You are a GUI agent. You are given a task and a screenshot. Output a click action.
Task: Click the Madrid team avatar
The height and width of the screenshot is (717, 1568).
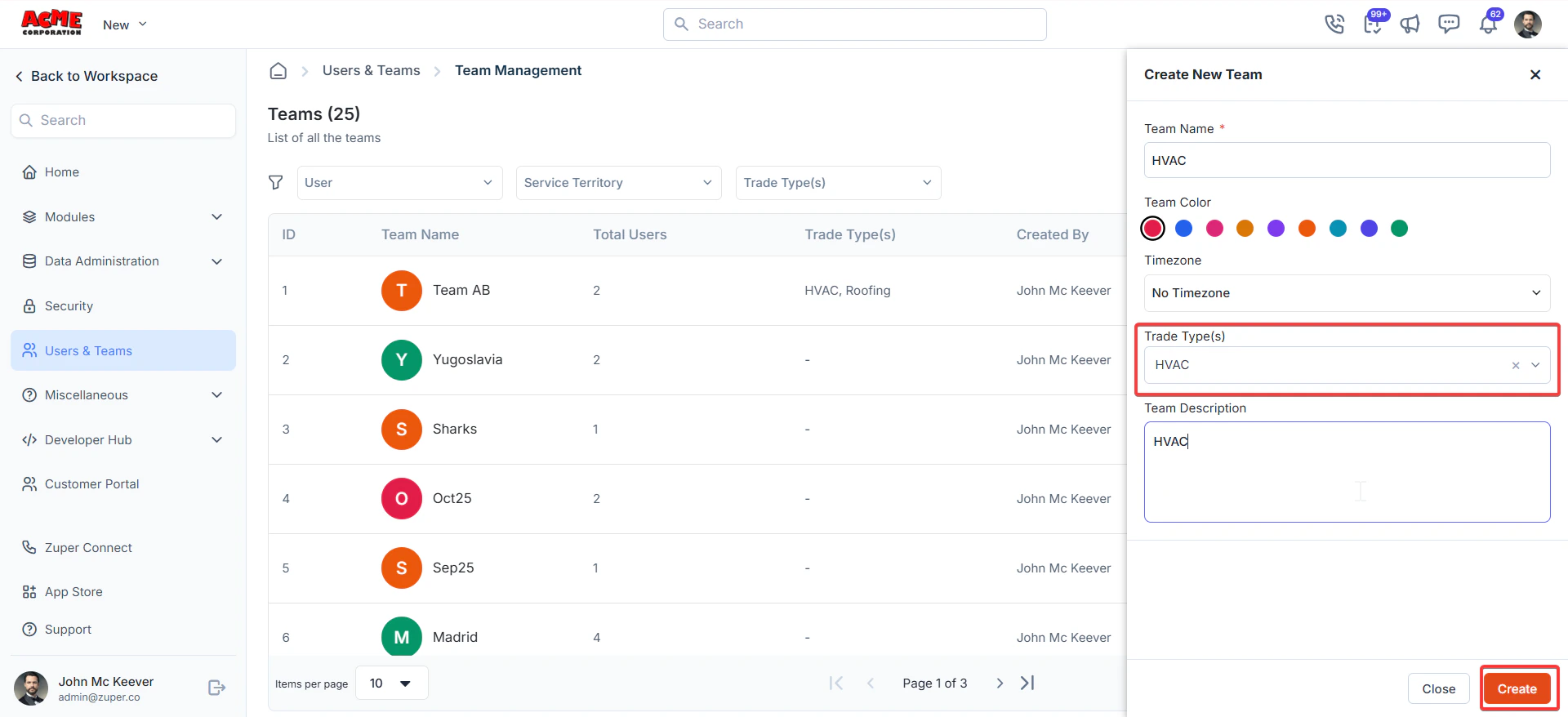tap(402, 637)
